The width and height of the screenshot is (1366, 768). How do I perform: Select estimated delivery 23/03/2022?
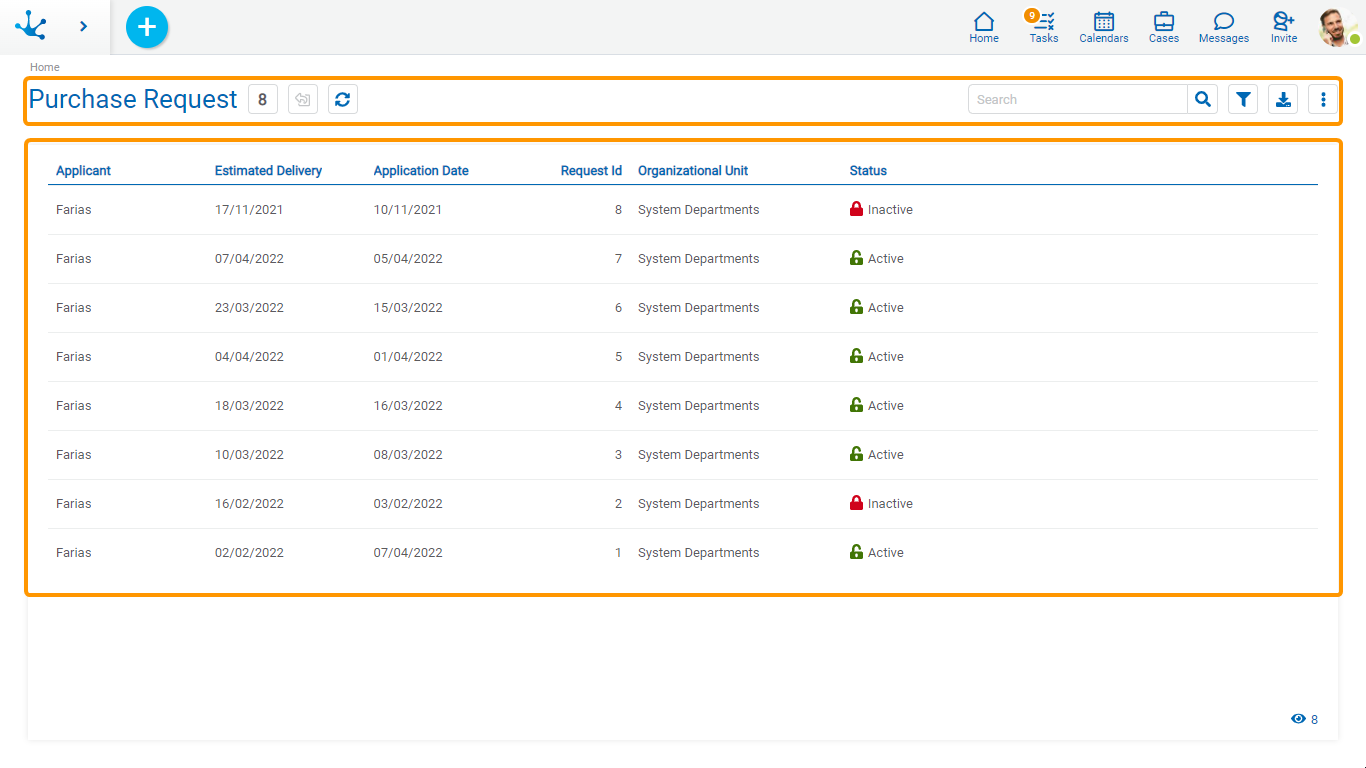point(249,308)
